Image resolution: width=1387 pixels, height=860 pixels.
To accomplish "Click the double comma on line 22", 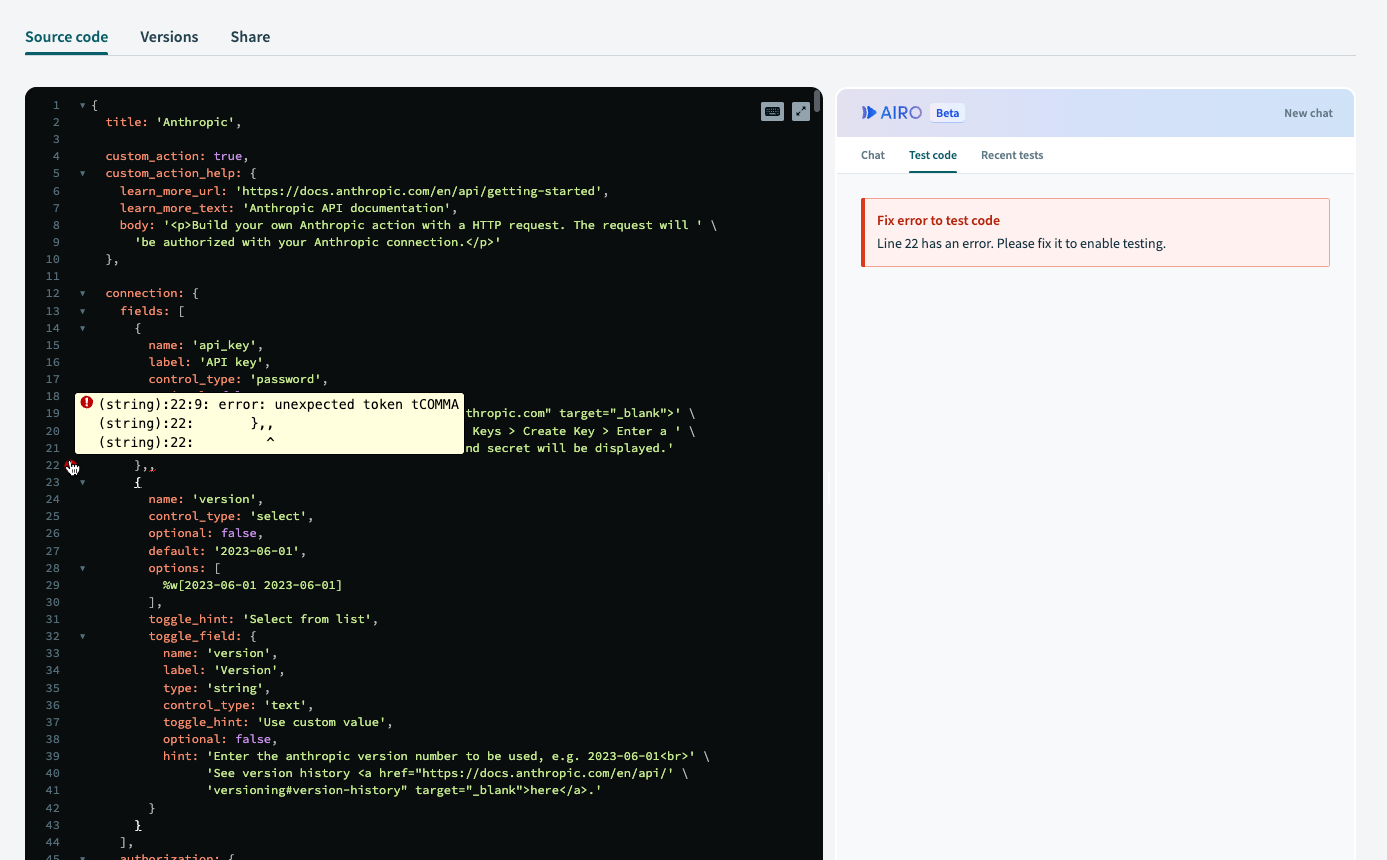I will tap(151, 466).
